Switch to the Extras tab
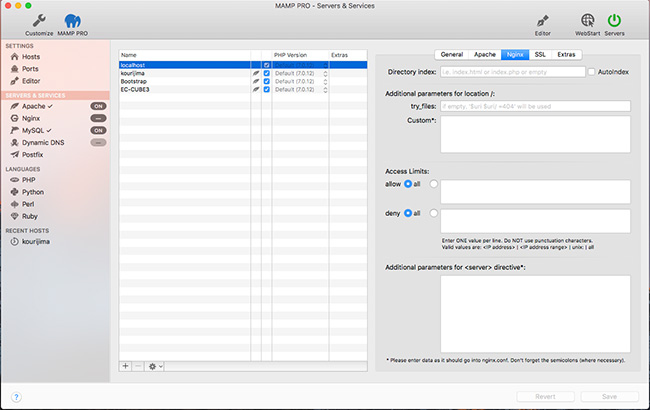650x410 pixels. (x=566, y=54)
